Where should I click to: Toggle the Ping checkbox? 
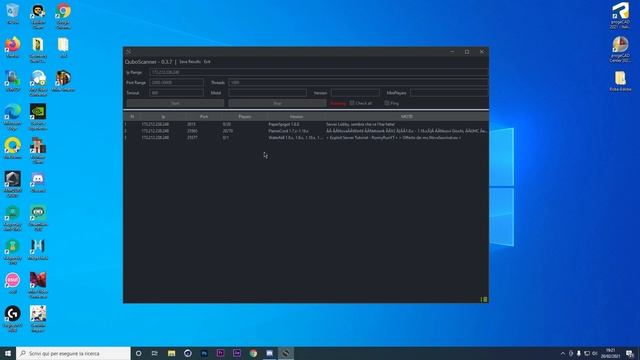(387, 103)
